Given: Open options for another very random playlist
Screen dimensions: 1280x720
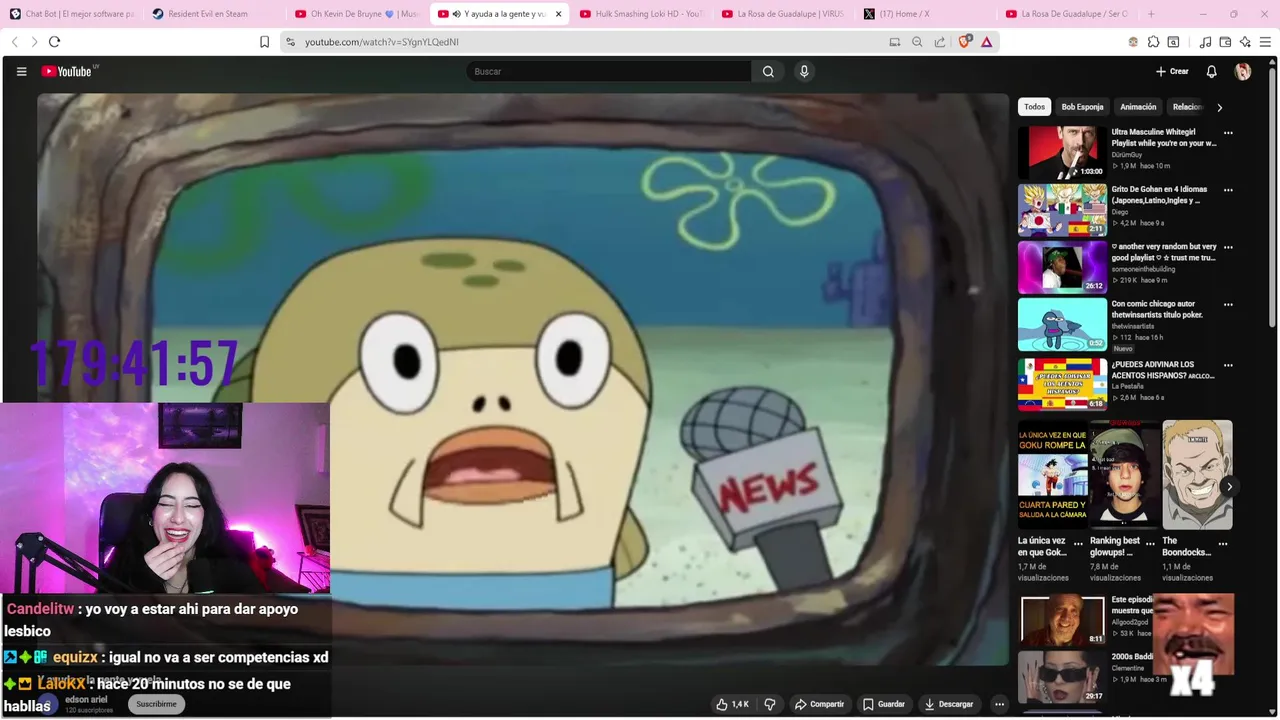Looking at the screenshot, I should pyautogui.click(x=1228, y=247).
